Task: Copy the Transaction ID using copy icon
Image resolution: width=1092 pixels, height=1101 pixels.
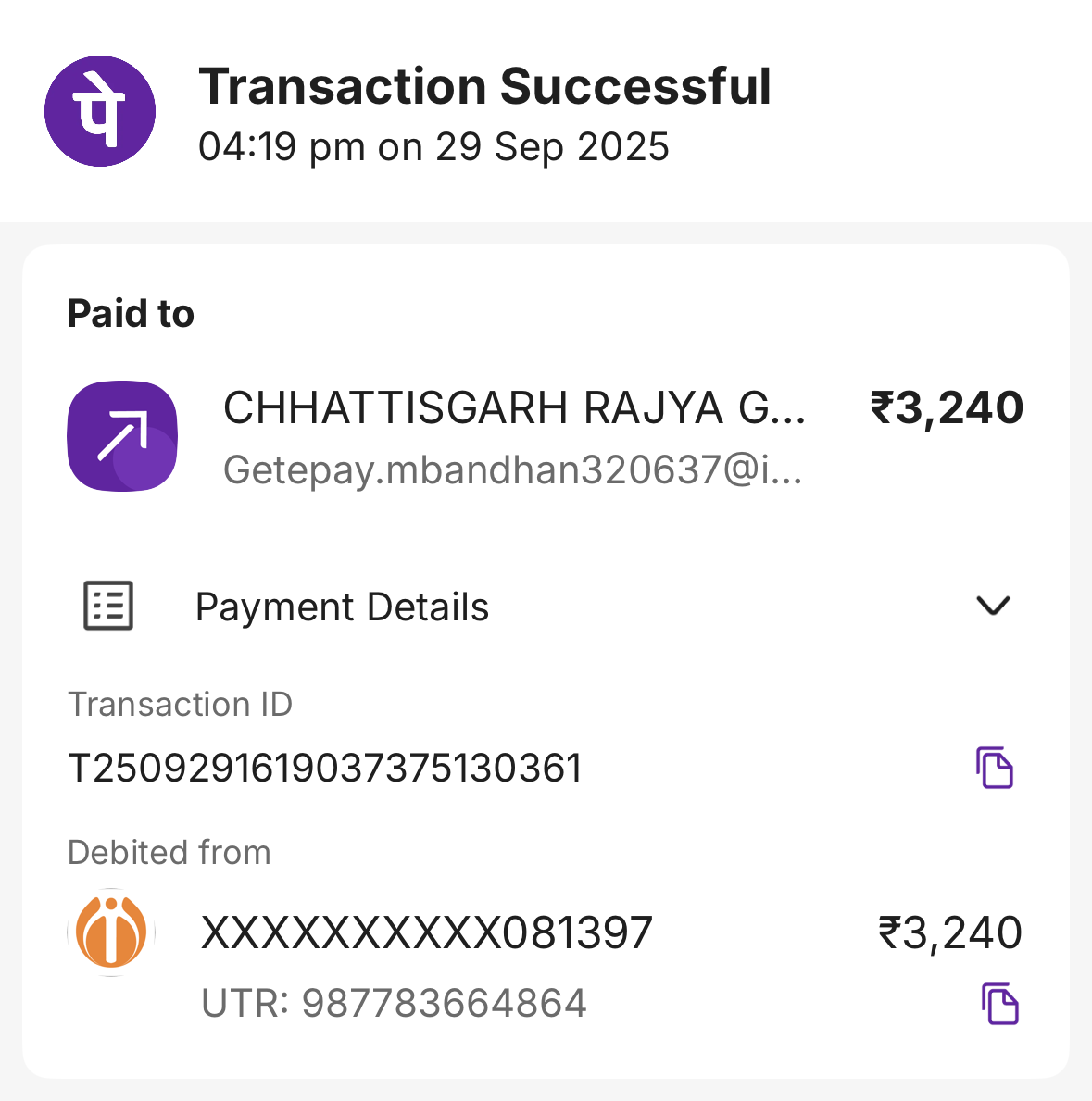Action: click(995, 768)
